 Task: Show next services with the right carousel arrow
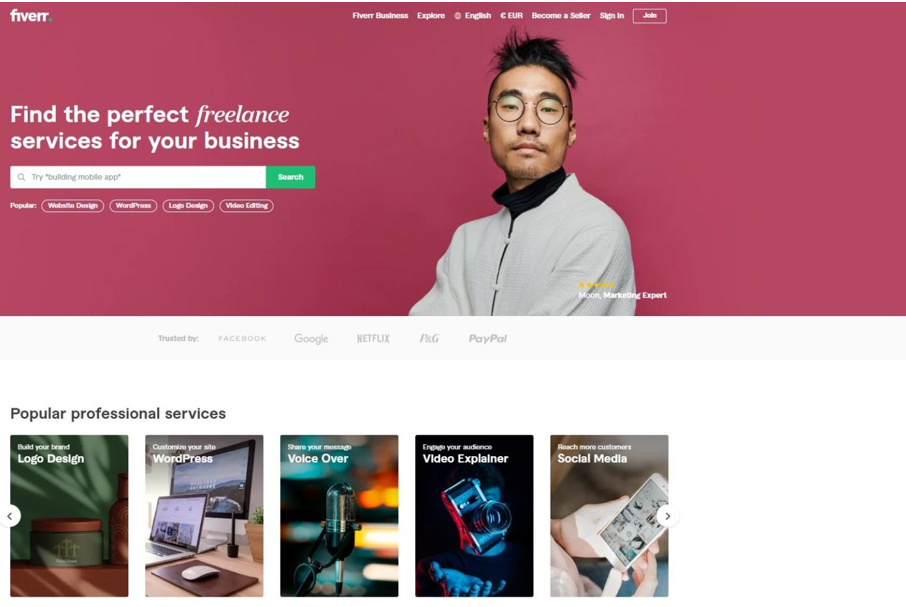667,516
